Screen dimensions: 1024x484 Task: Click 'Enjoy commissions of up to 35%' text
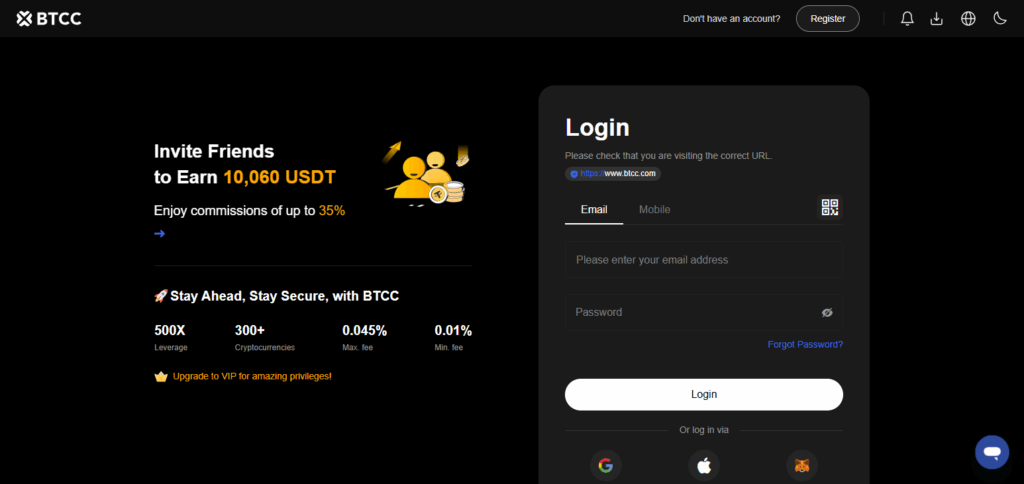tap(249, 211)
